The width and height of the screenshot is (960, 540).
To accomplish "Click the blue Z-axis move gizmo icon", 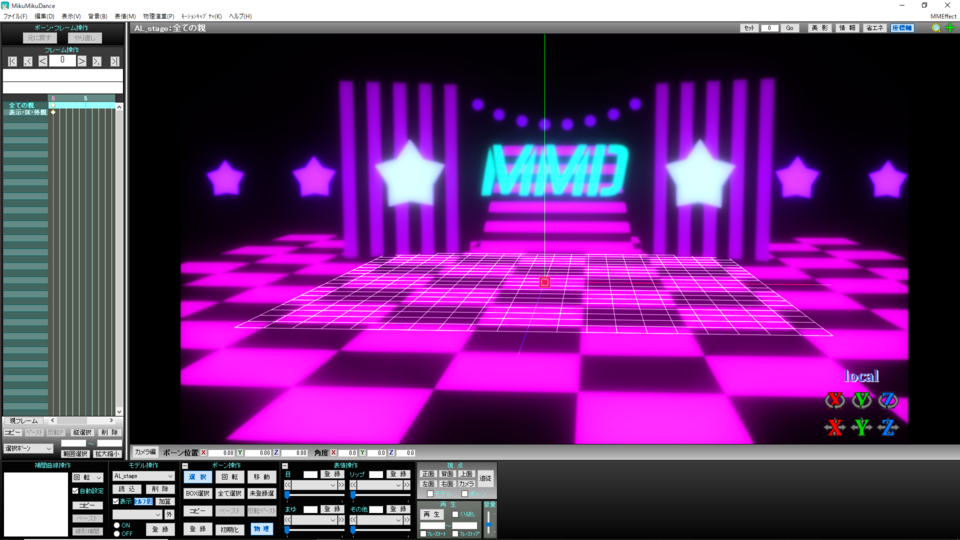I will click(888, 428).
